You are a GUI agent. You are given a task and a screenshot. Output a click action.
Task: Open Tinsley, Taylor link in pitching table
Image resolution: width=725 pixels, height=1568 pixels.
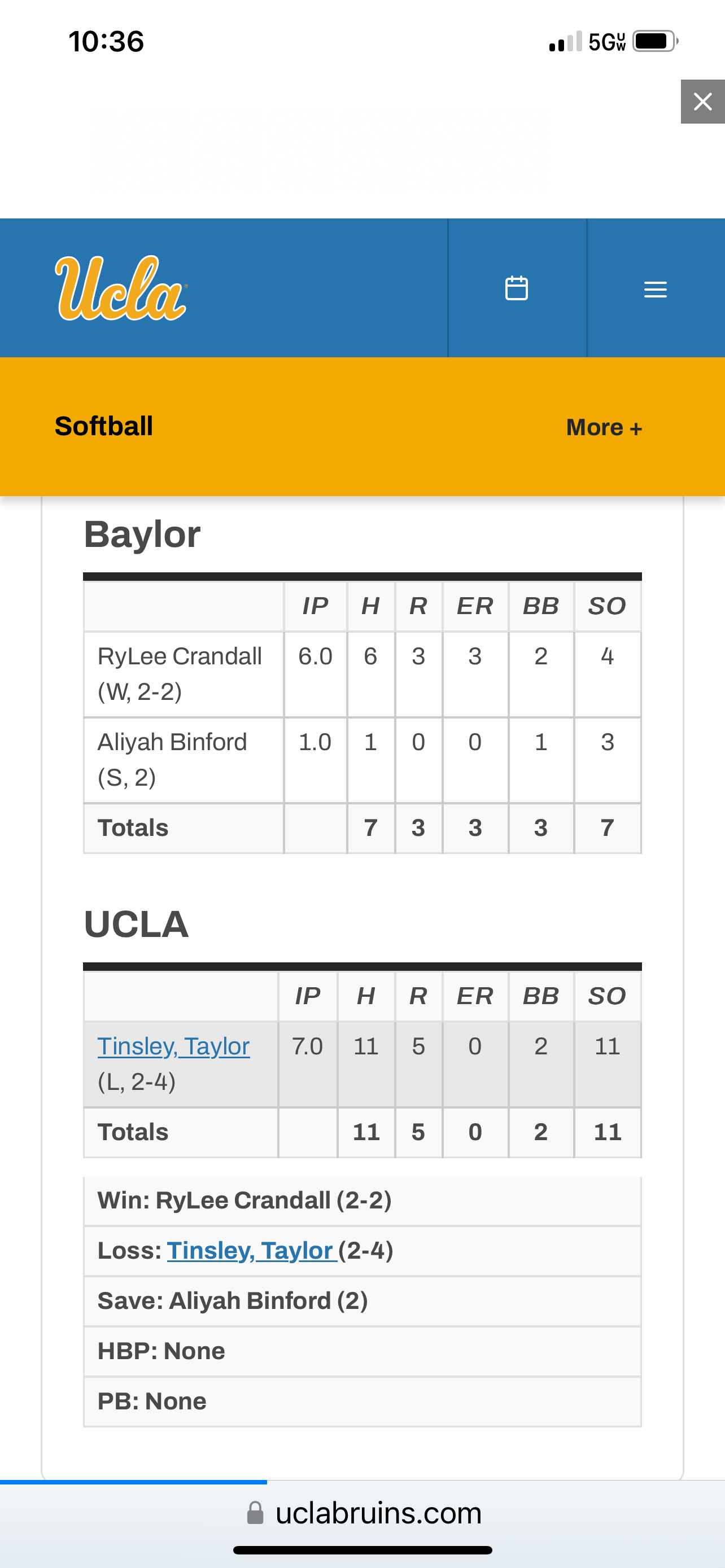click(x=173, y=1046)
